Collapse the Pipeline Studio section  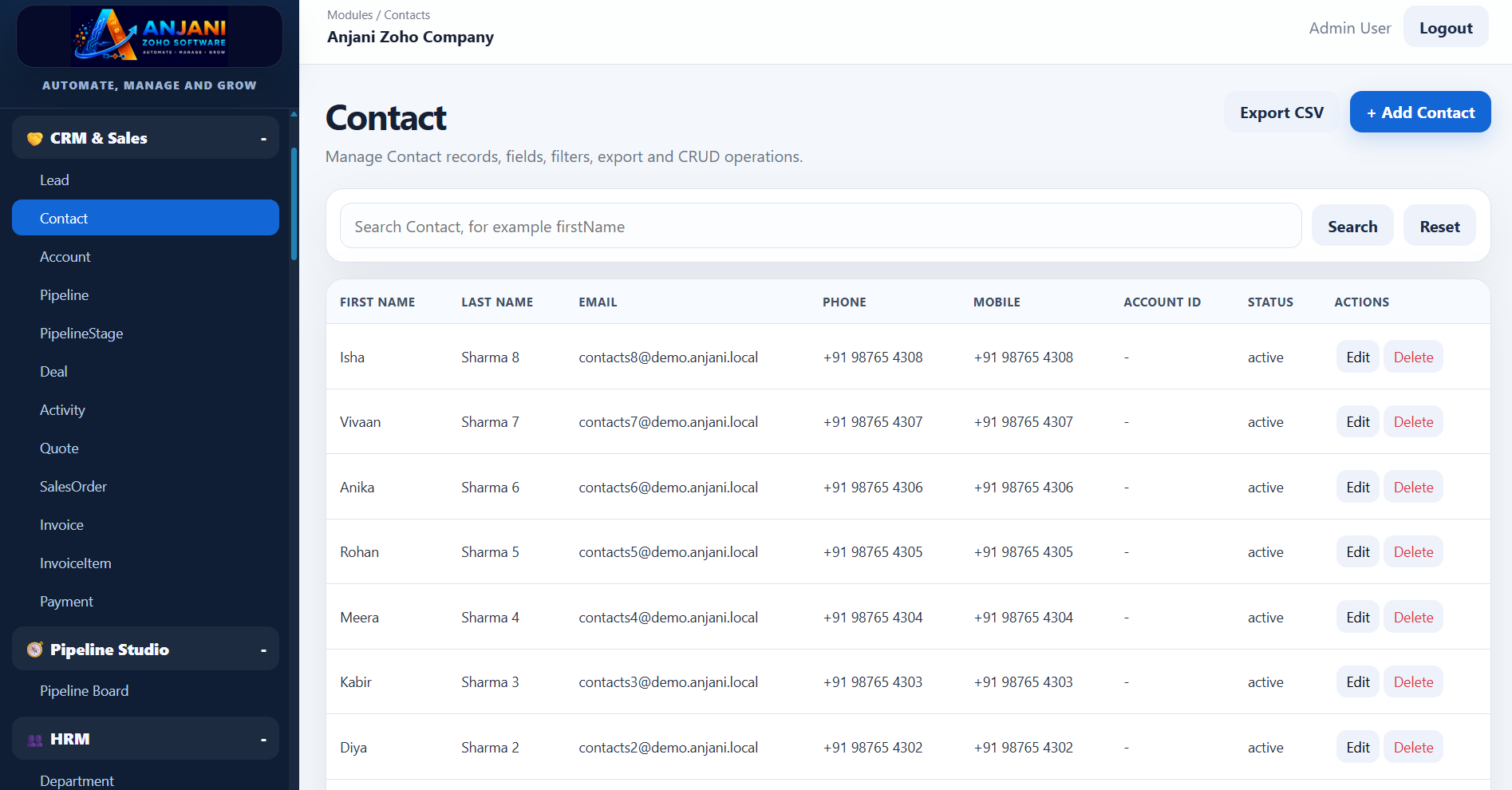pos(263,650)
